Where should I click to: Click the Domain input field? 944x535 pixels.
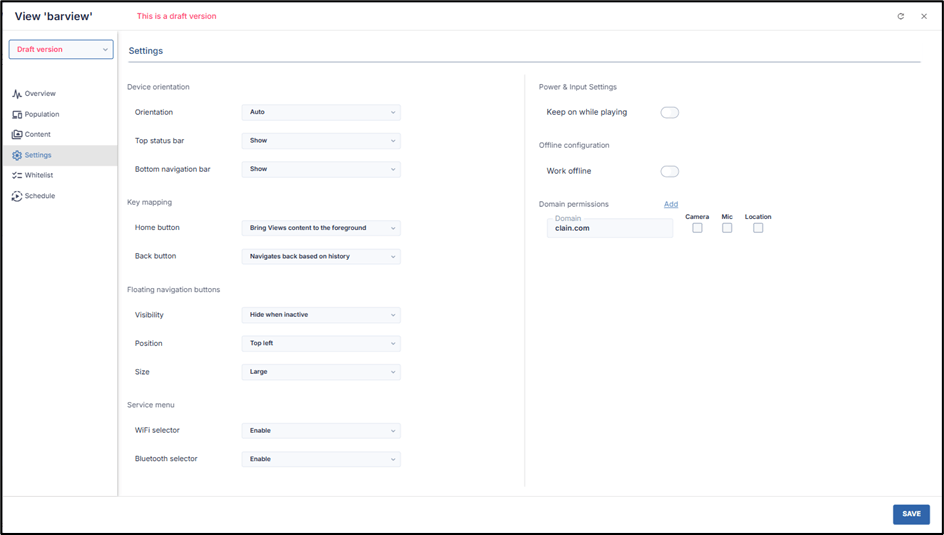point(610,229)
